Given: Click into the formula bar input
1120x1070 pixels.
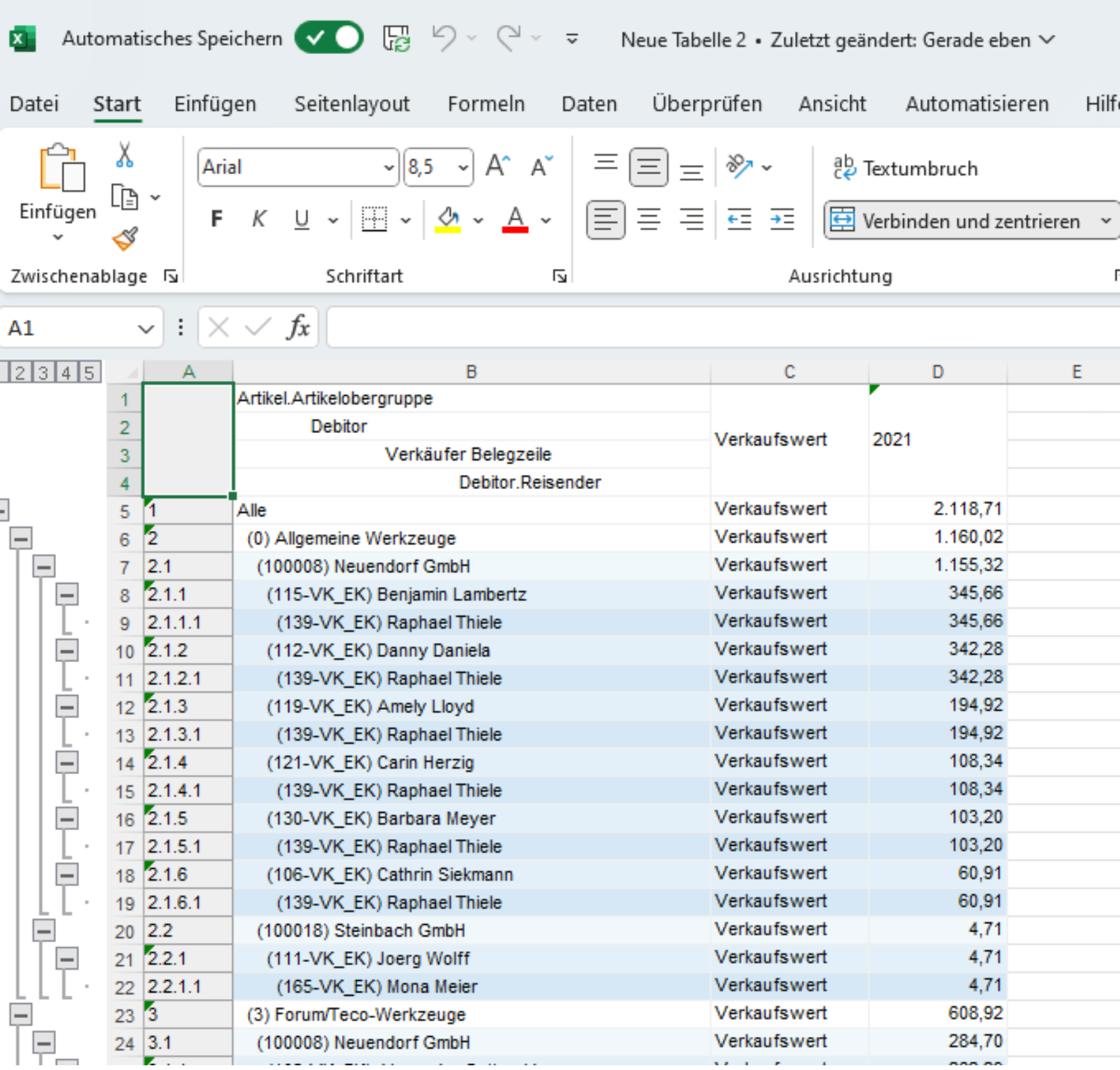Looking at the screenshot, I should (723, 328).
